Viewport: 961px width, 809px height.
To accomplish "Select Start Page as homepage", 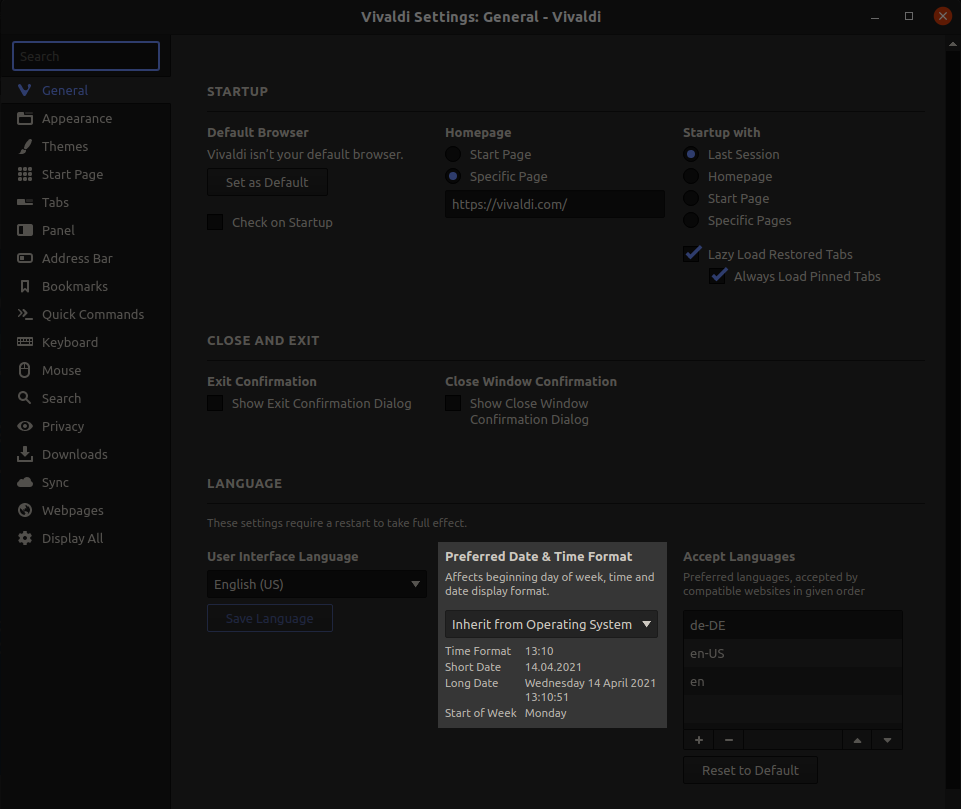I will [x=453, y=155].
